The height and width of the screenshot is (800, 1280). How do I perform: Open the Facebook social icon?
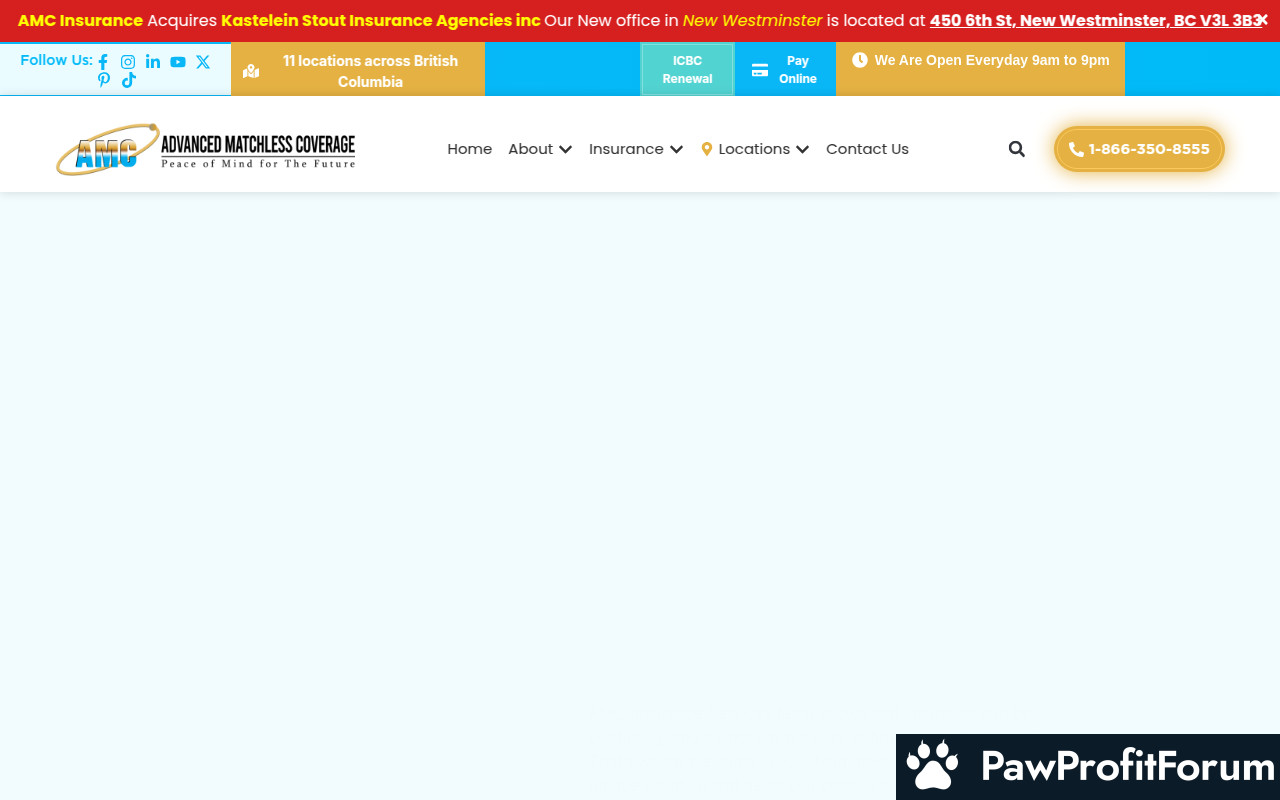[x=103, y=62]
